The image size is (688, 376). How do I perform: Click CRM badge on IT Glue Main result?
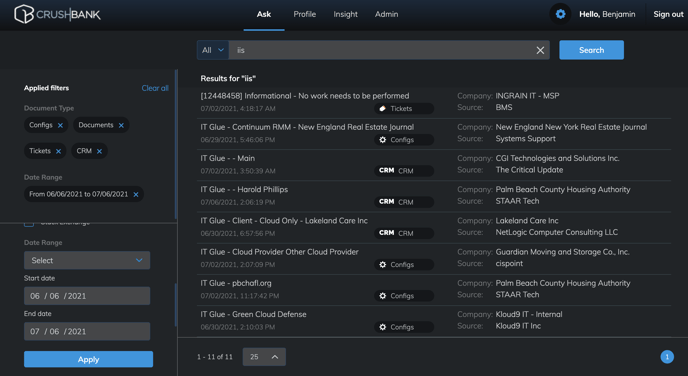click(386, 171)
